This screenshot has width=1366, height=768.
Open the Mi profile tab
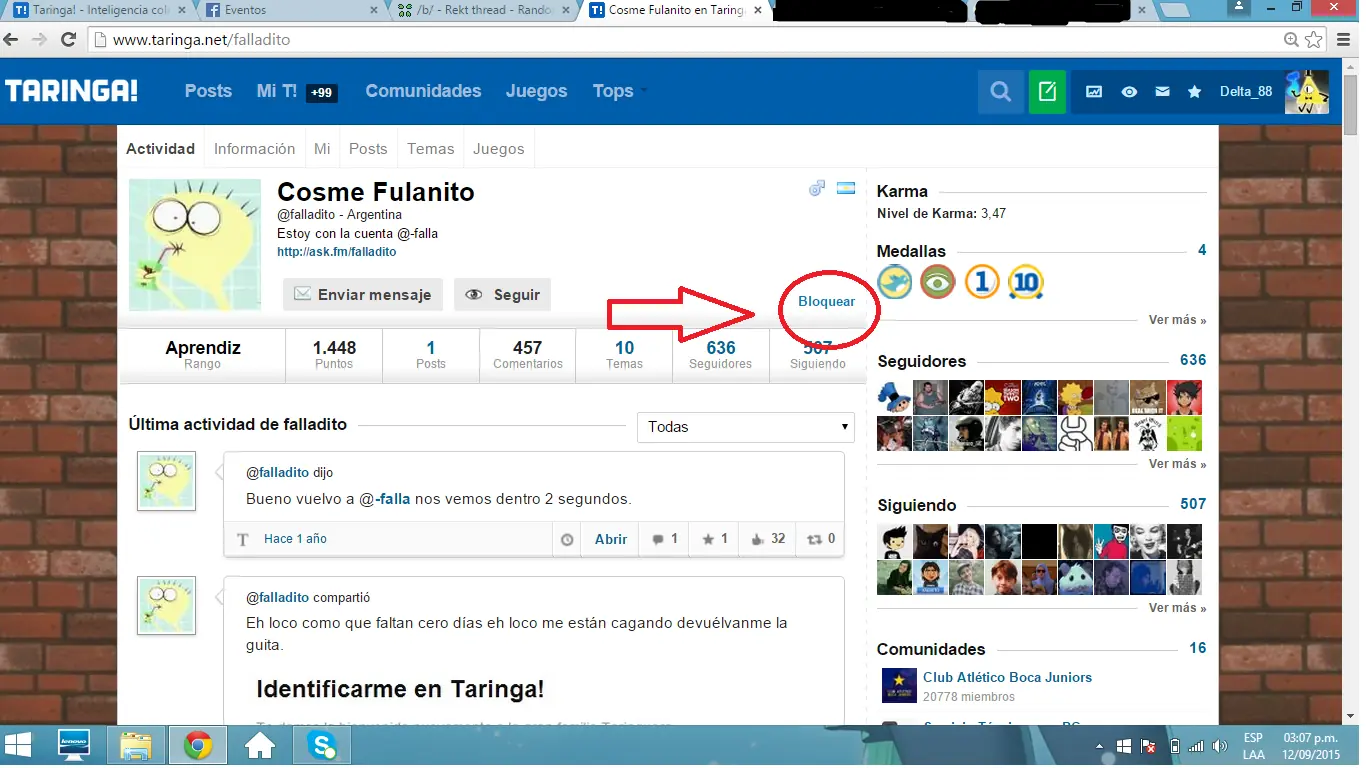(322, 149)
